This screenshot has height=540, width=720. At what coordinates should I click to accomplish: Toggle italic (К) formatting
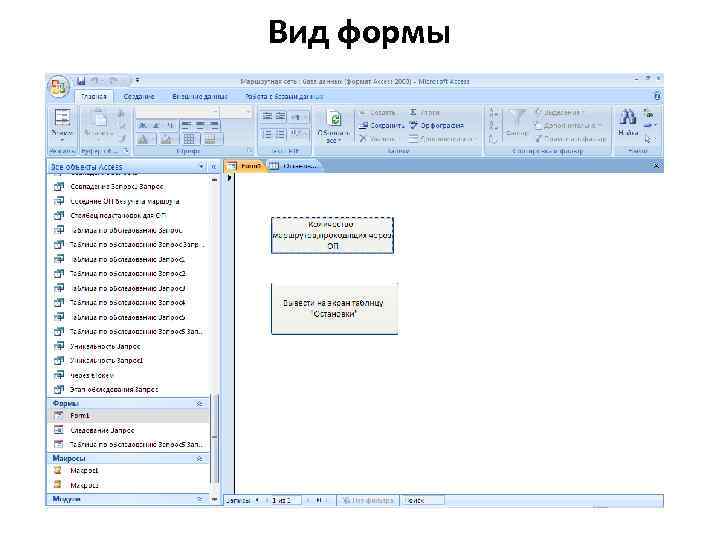pos(156,125)
